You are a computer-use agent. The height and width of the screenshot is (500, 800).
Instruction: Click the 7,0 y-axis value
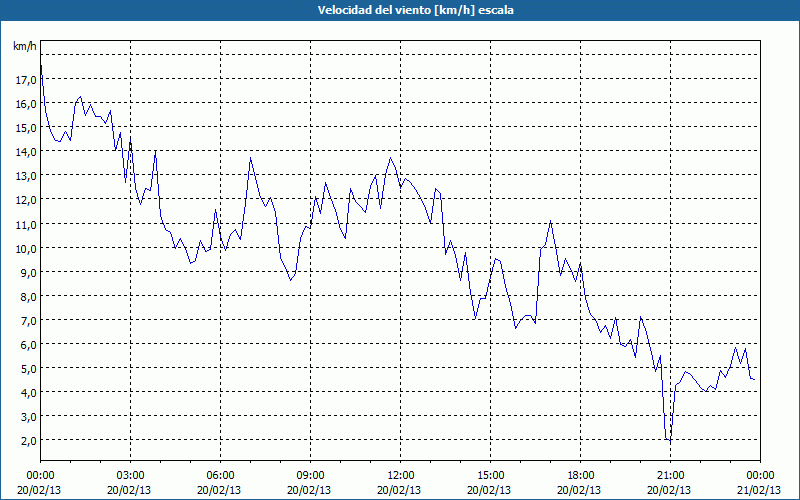[x=28, y=320]
